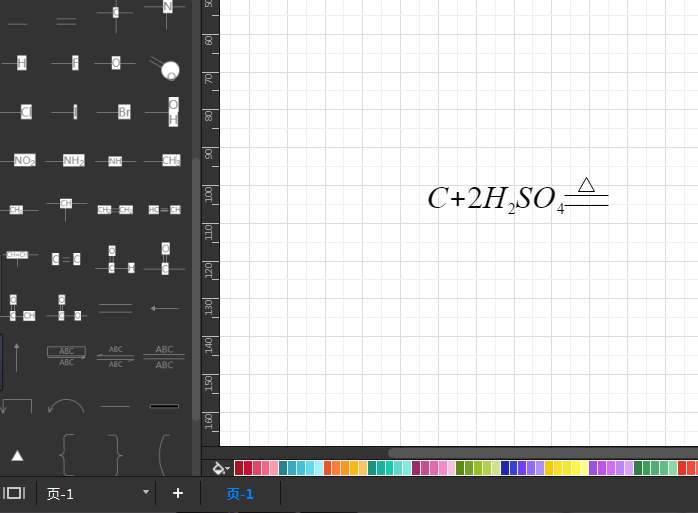This screenshot has width=698, height=513.
Task: Select the double line equals shape
Action: pos(115,308)
